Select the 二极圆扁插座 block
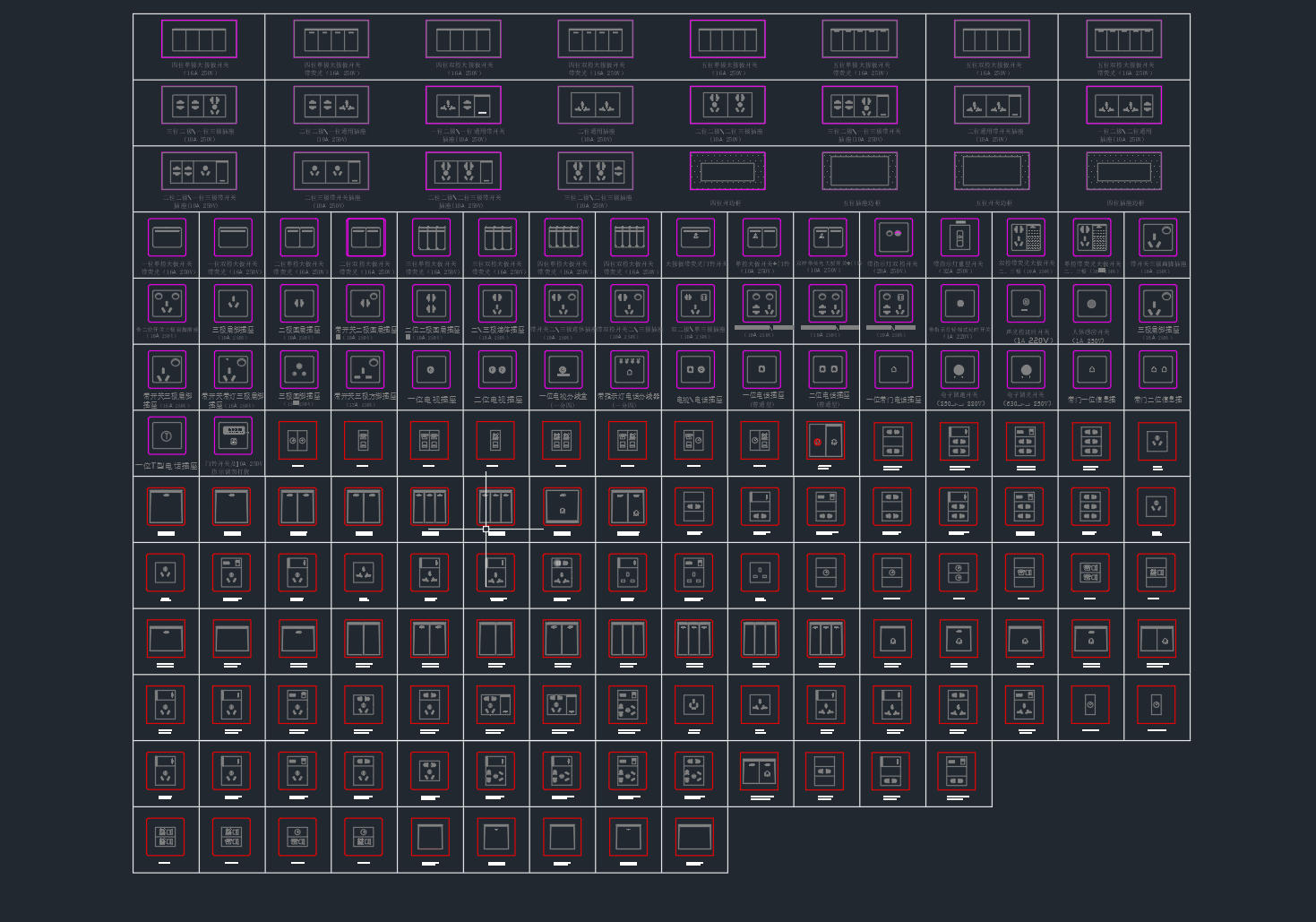 tap(298, 303)
